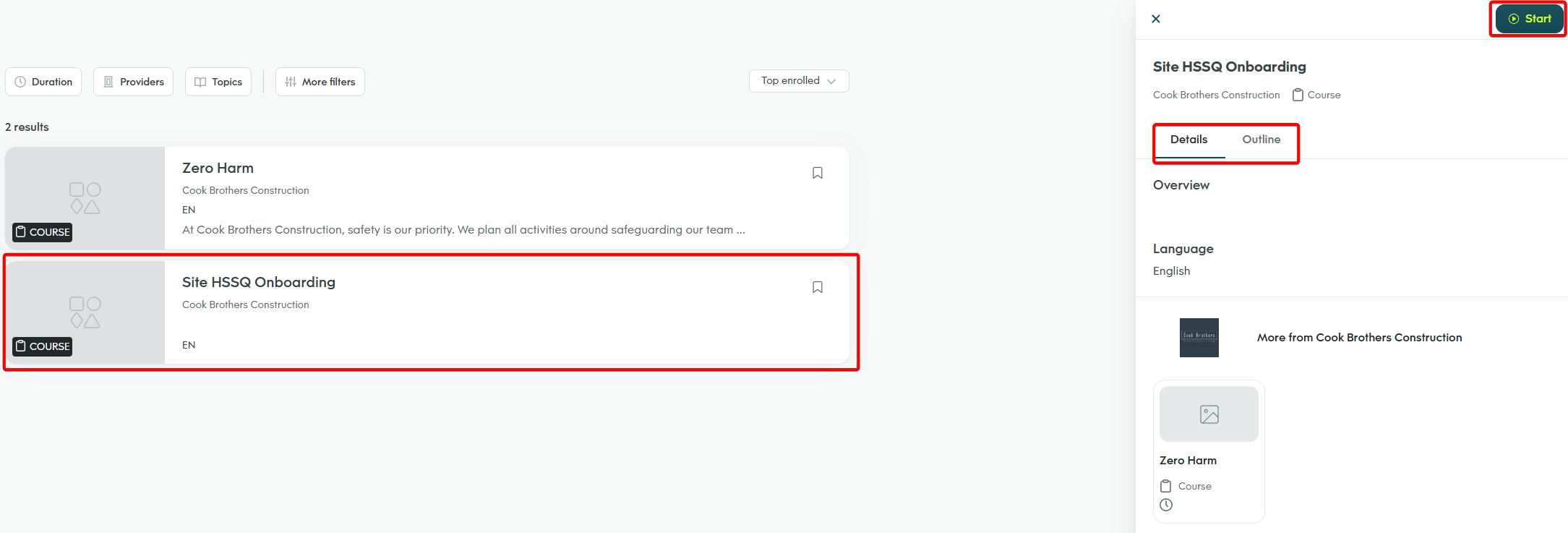Open the Duration filter
This screenshot has width=1568, height=533.
pyautogui.click(x=43, y=82)
